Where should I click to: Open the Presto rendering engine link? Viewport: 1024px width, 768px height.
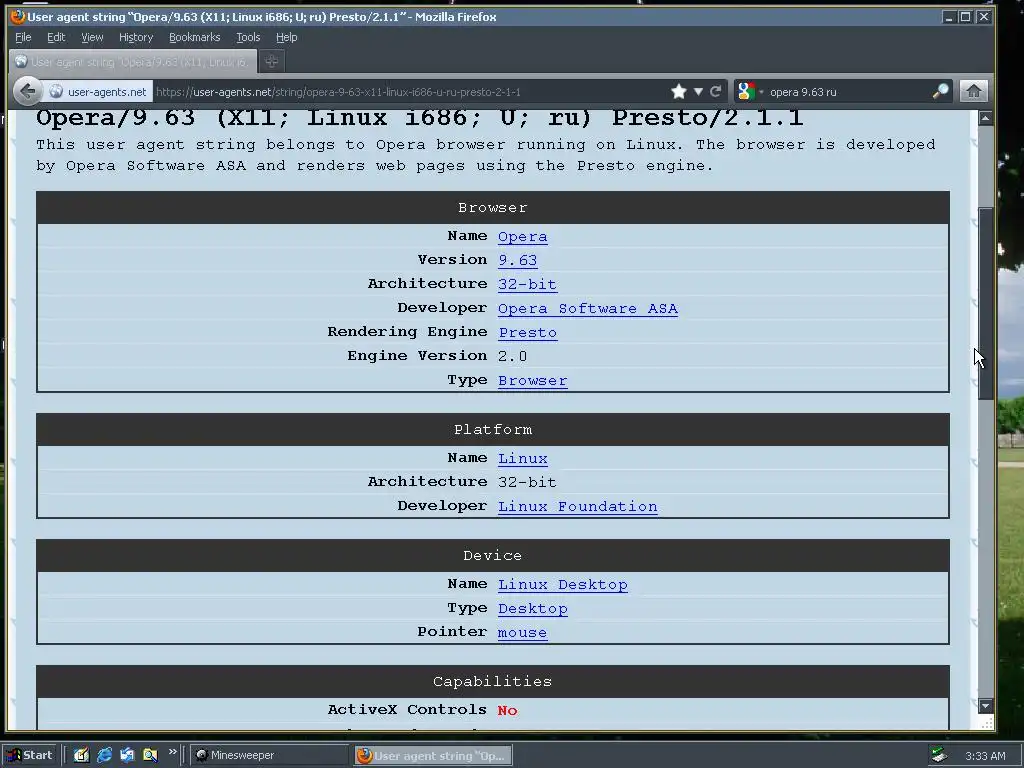point(528,332)
